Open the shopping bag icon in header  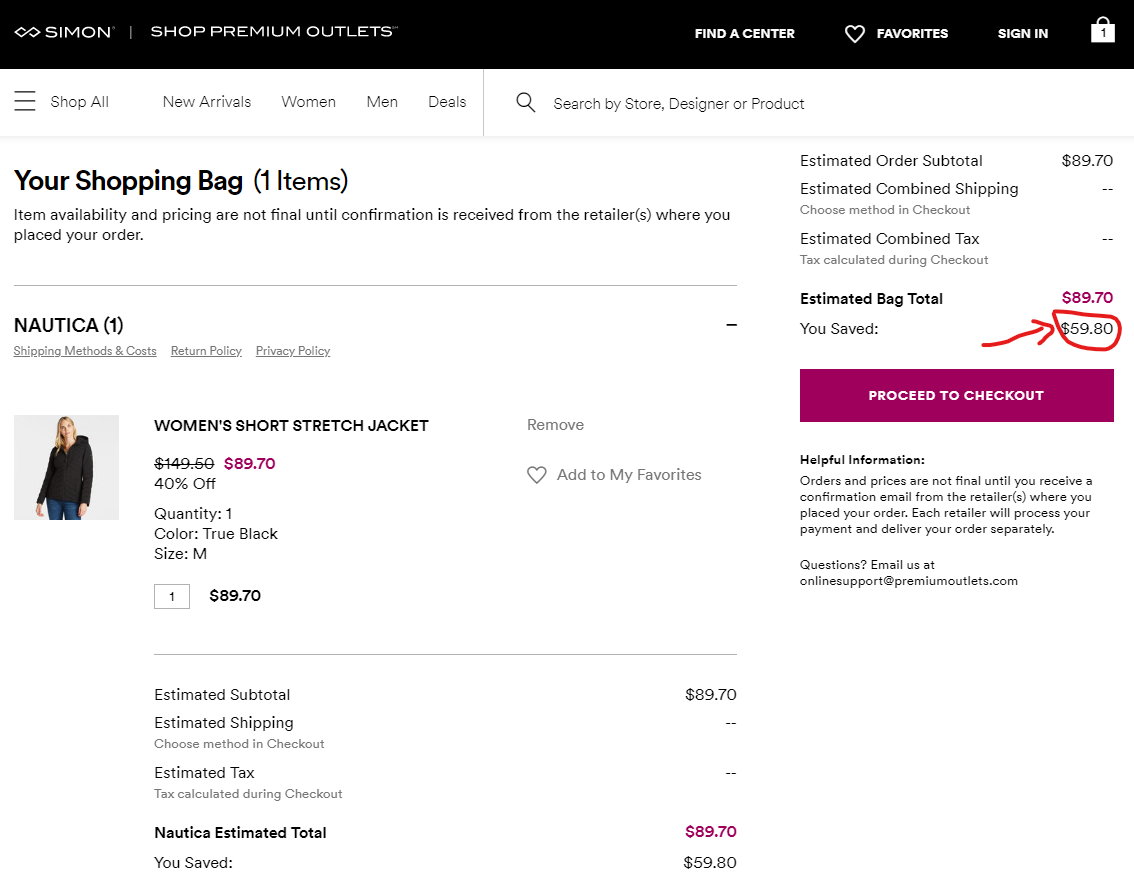click(1102, 31)
